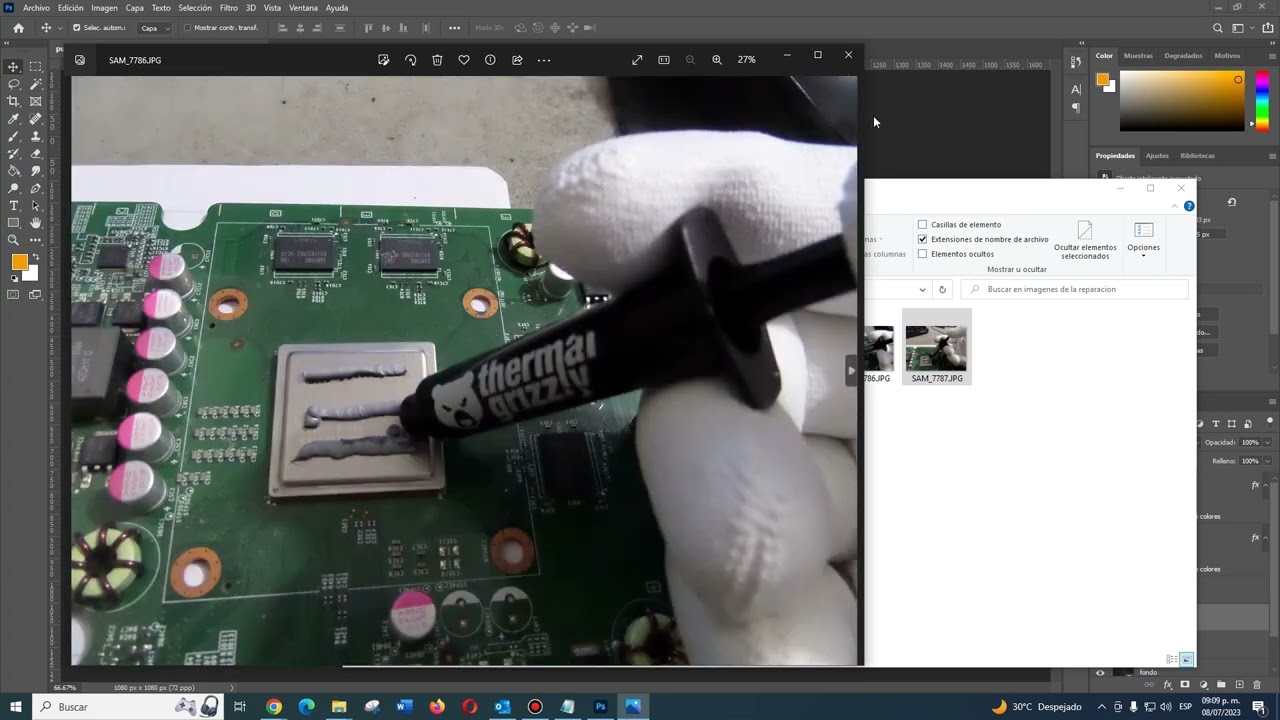This screenshot has width=1280, height=720.
Task: Choose the Horizontal Type tool
Action: (14, 205)
